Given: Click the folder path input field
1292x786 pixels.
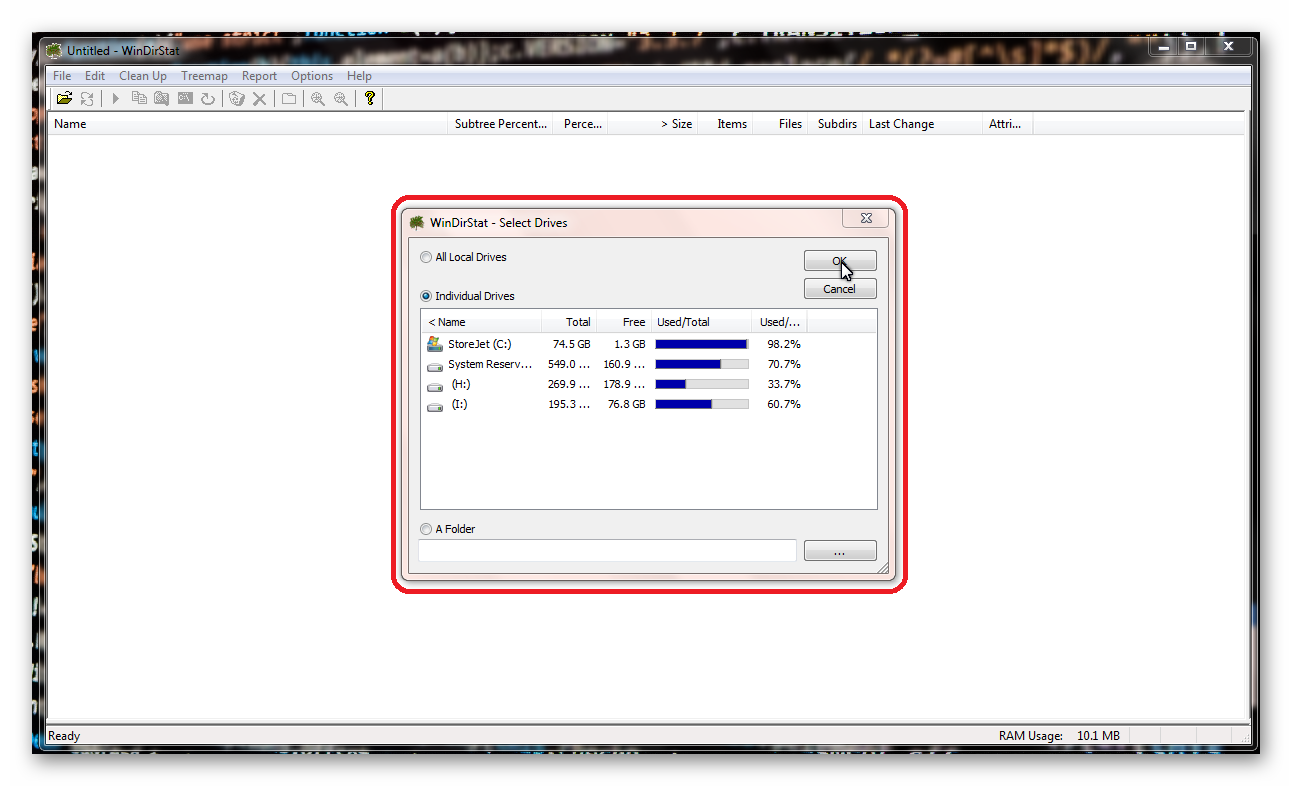Looking at the screenshot, I should (x=607, y=550).
